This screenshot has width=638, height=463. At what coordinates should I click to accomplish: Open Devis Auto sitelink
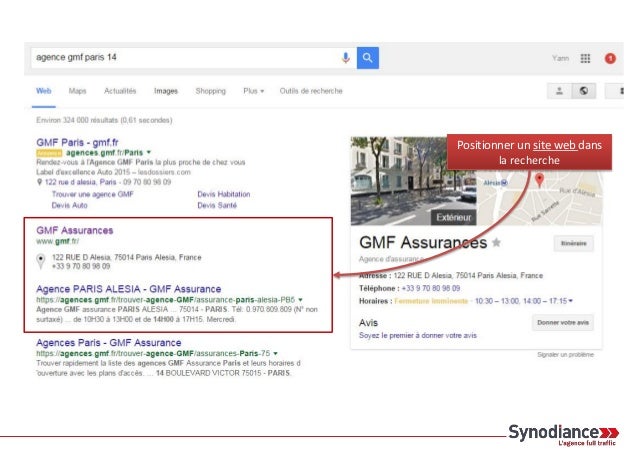point(69,205)
